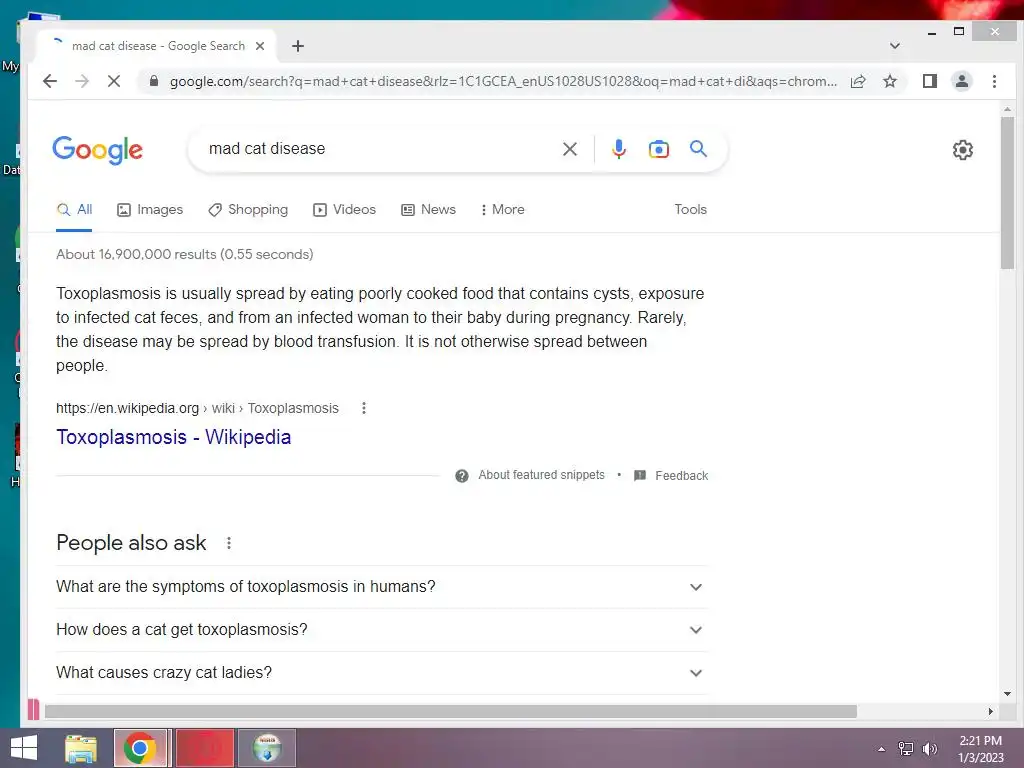Click the scroll-right arrow of horizontal scrollbar

point(991,711)
